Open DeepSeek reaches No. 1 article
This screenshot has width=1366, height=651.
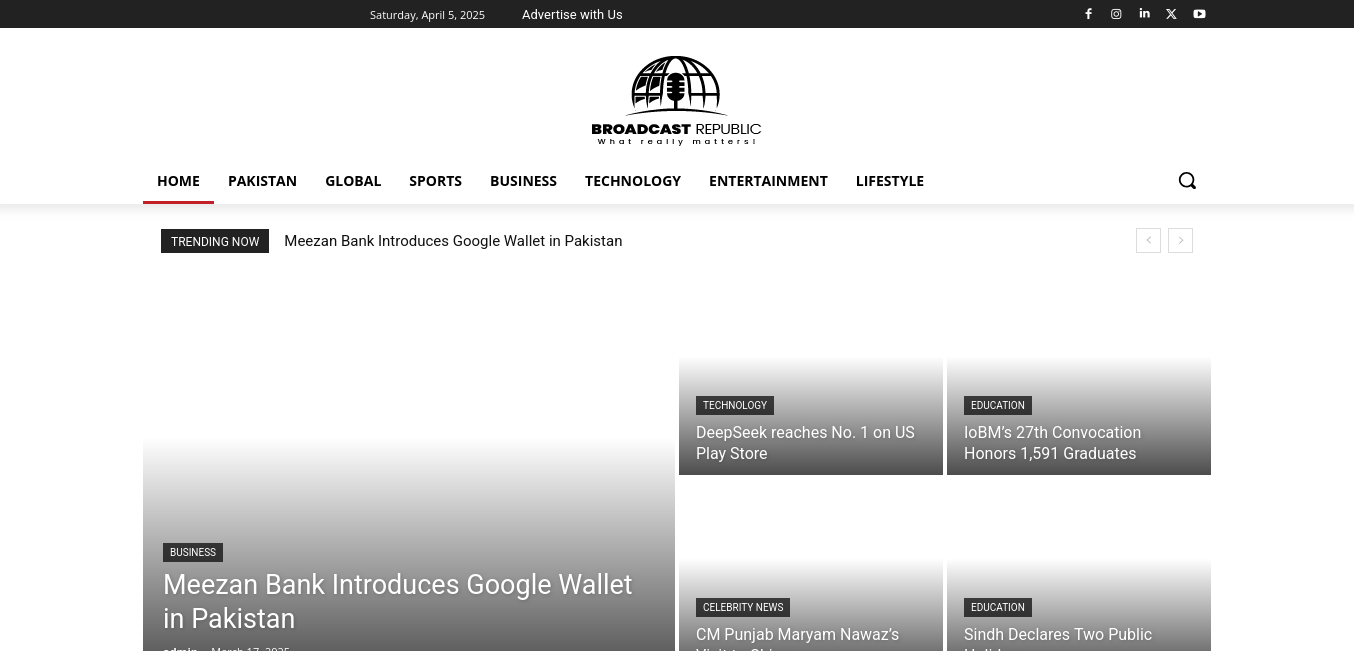tap(805, 443)
